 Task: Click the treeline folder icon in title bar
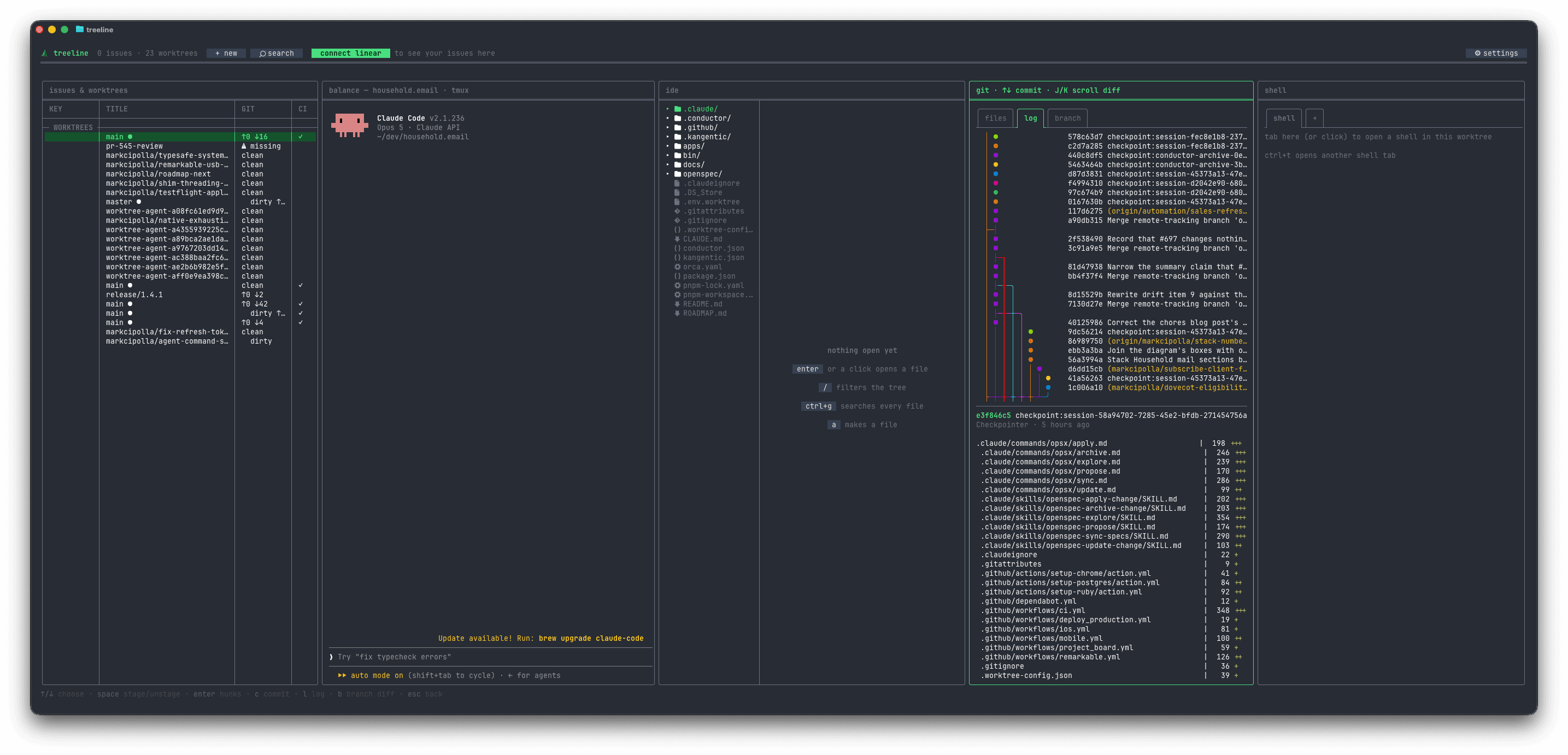pos(79,29)
